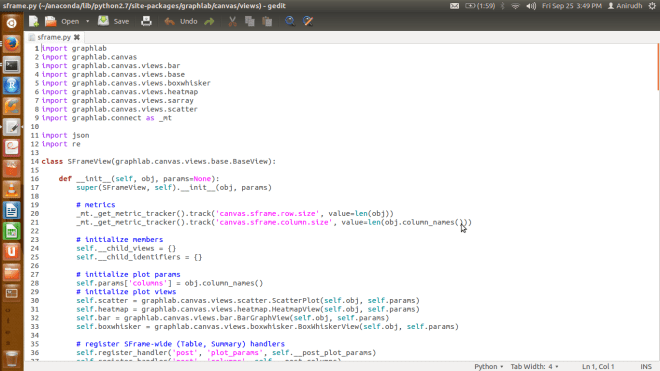Open the sound volume indicator
Viewport: 660px width, 371px height.
tap(531, 6)
